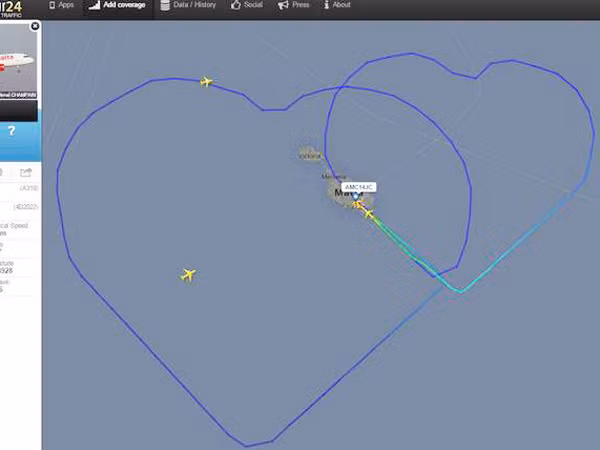This screenshot has width=600, height=450.
Task: Click the A319 aircraft type text
Action: click(x=29, y=188)
